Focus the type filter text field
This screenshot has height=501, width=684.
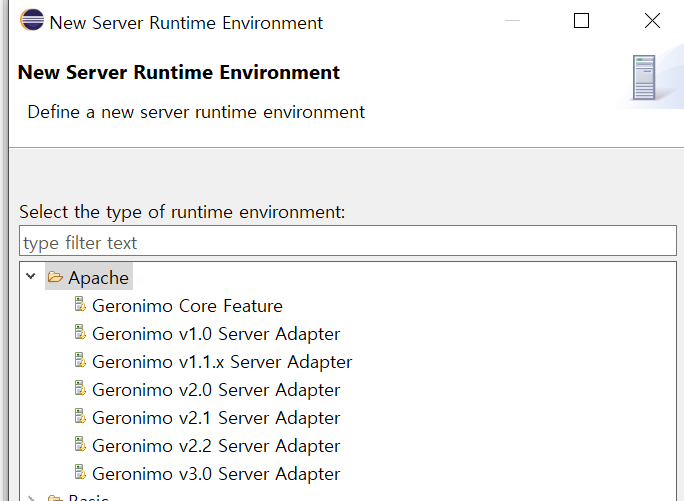tap(348, 241)
